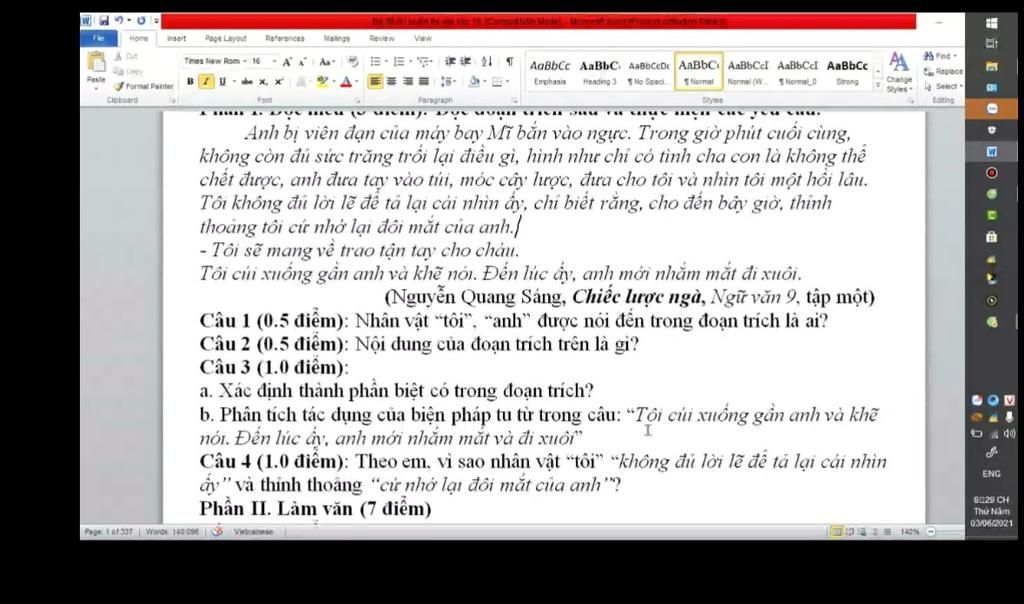Apply the red font color
The image size is (1024, 604).
[x=346, y=82]
